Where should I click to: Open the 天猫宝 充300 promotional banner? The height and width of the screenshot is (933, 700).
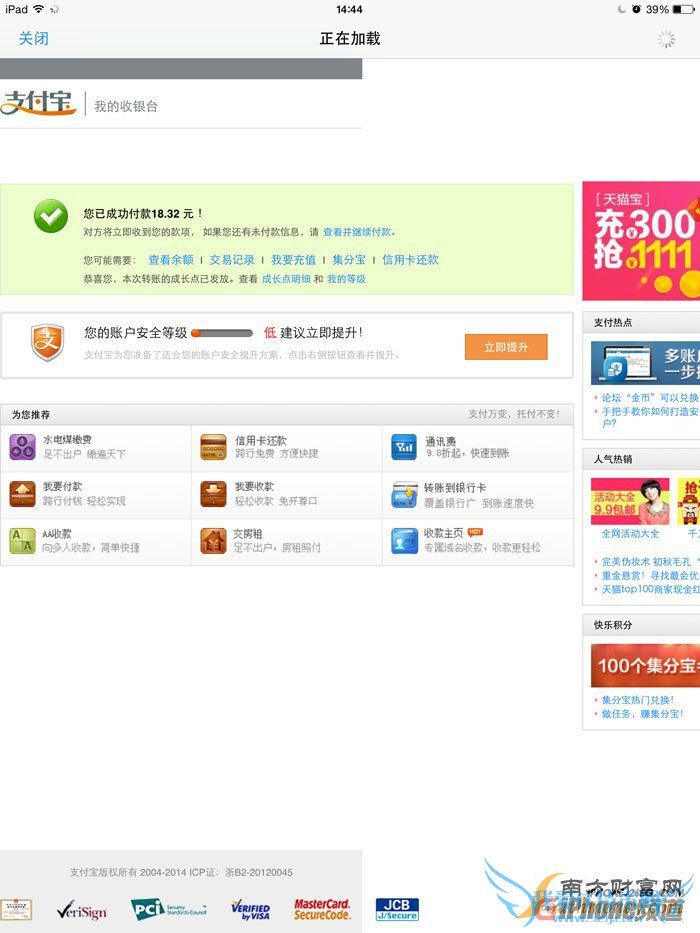(x=641, y=241)
